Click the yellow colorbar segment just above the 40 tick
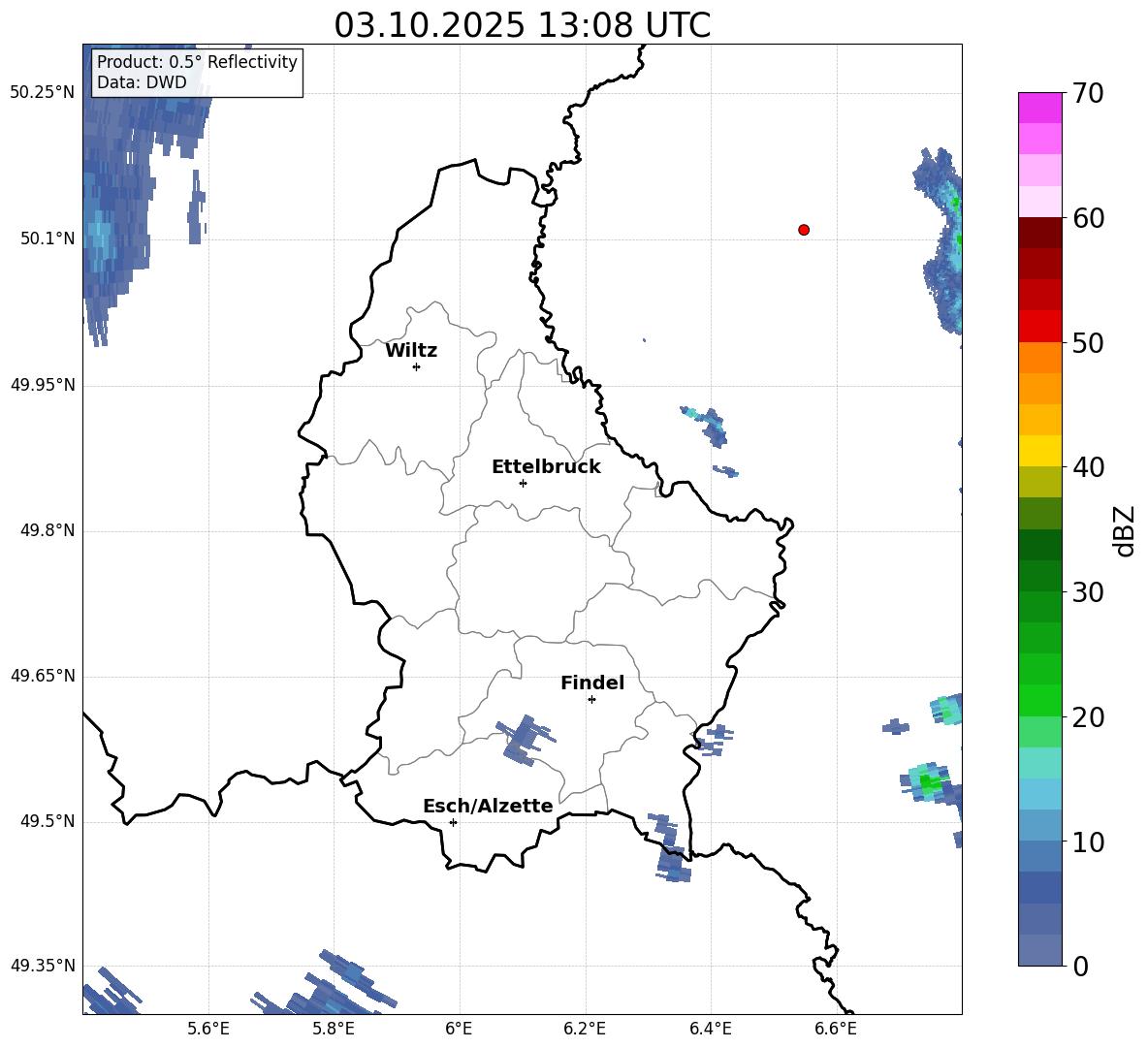The image size is (1148, 1048). point(1039,451)
